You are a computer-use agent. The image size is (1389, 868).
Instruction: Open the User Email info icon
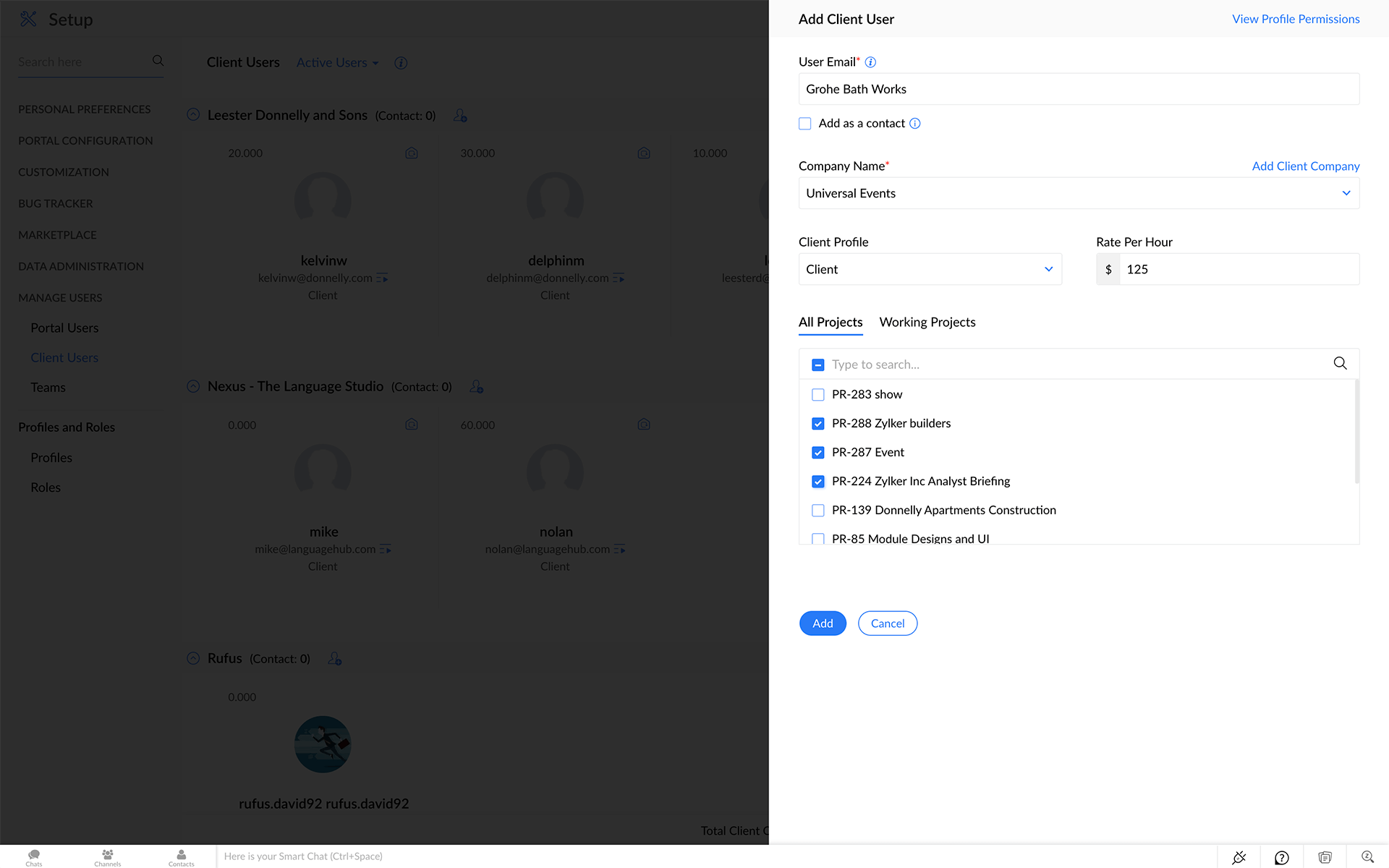click(x=870, y=62)
